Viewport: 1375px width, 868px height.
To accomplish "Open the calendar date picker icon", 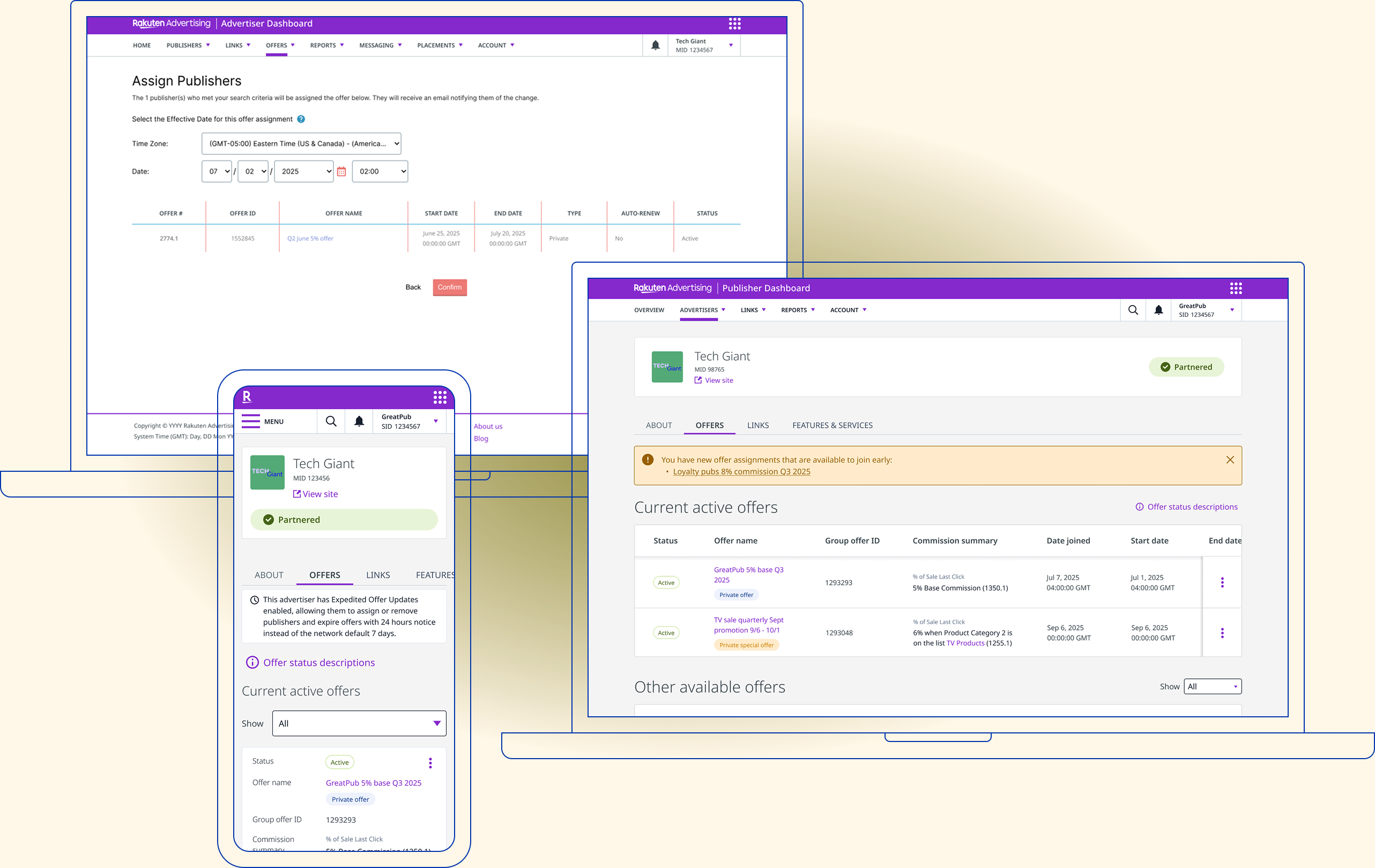I will 341,172.
